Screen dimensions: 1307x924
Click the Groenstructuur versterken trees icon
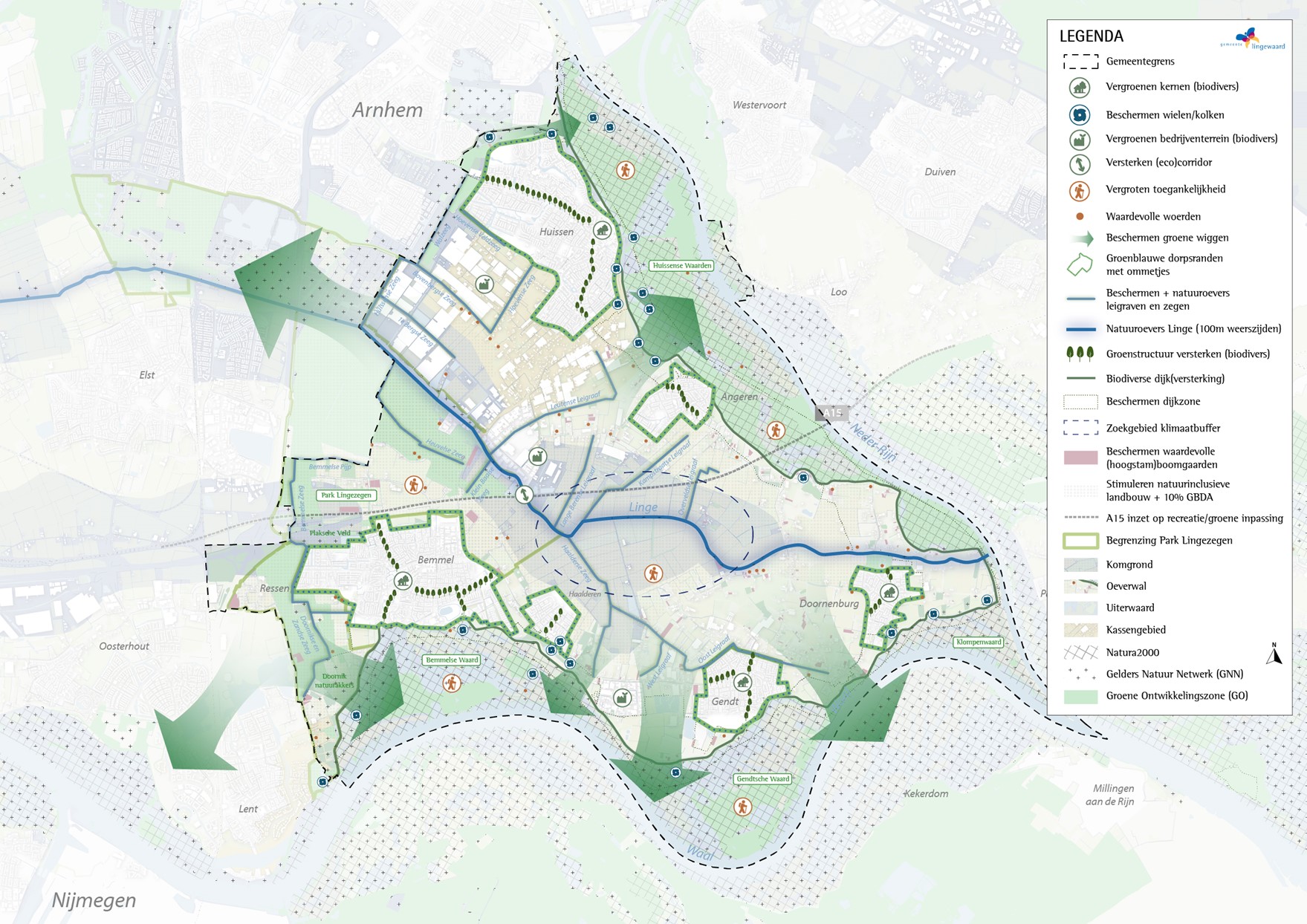[1080, 354]
